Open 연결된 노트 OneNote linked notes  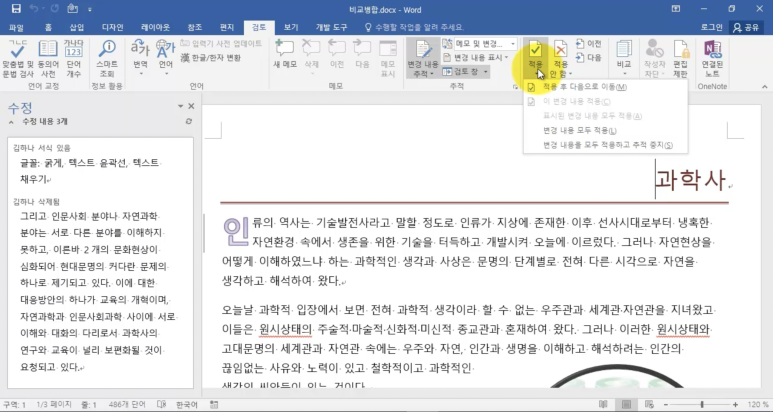[x=712, y=59]
